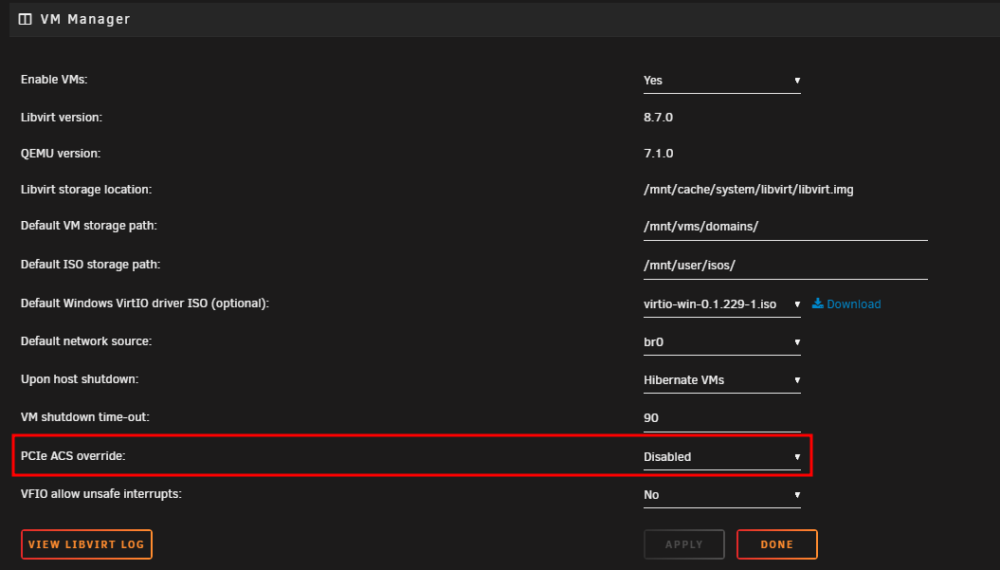Click the Upon host shutdown label

pos(79,379)
